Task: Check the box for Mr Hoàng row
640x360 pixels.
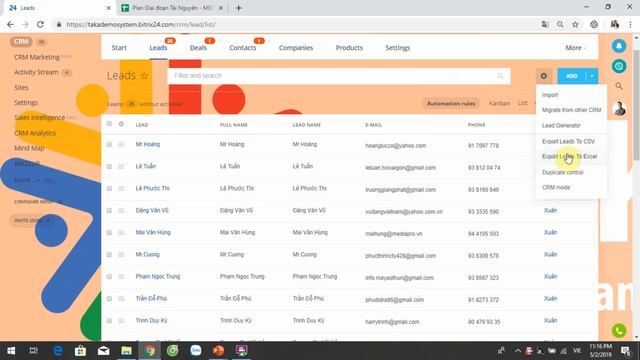Action: coord(109,144)
